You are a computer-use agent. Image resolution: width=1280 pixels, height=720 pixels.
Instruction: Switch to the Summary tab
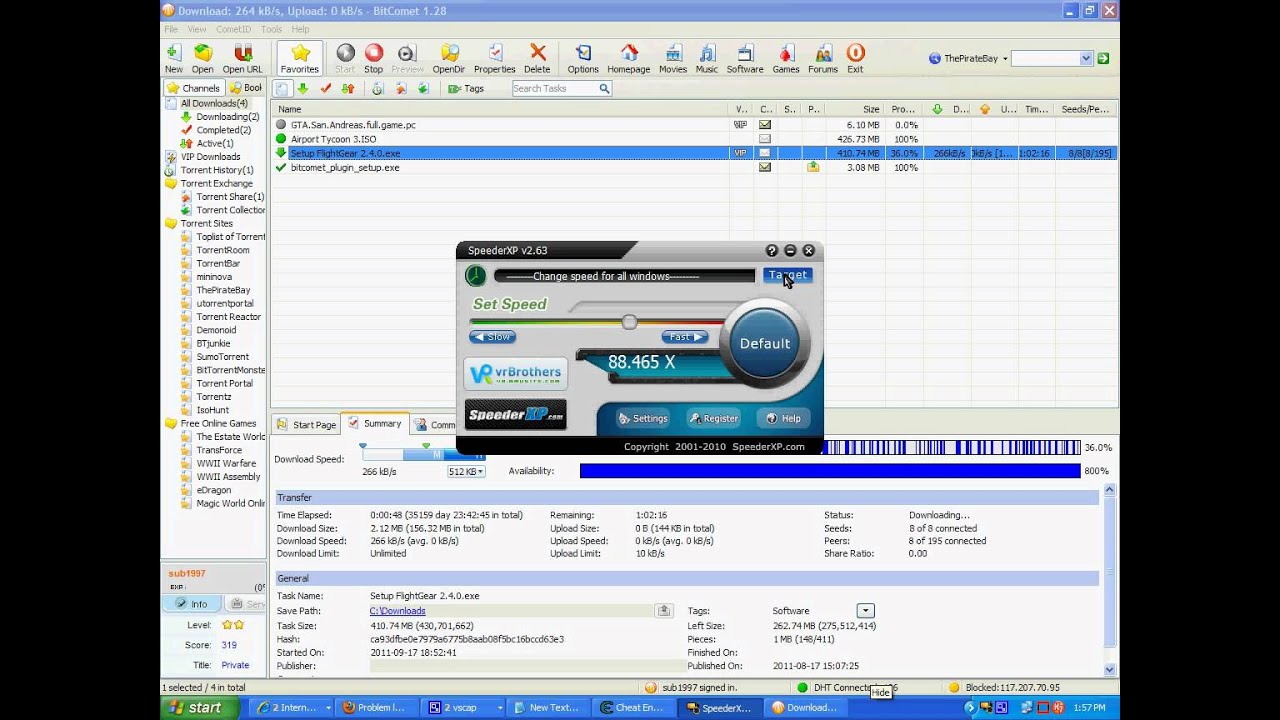coord(375,424)
